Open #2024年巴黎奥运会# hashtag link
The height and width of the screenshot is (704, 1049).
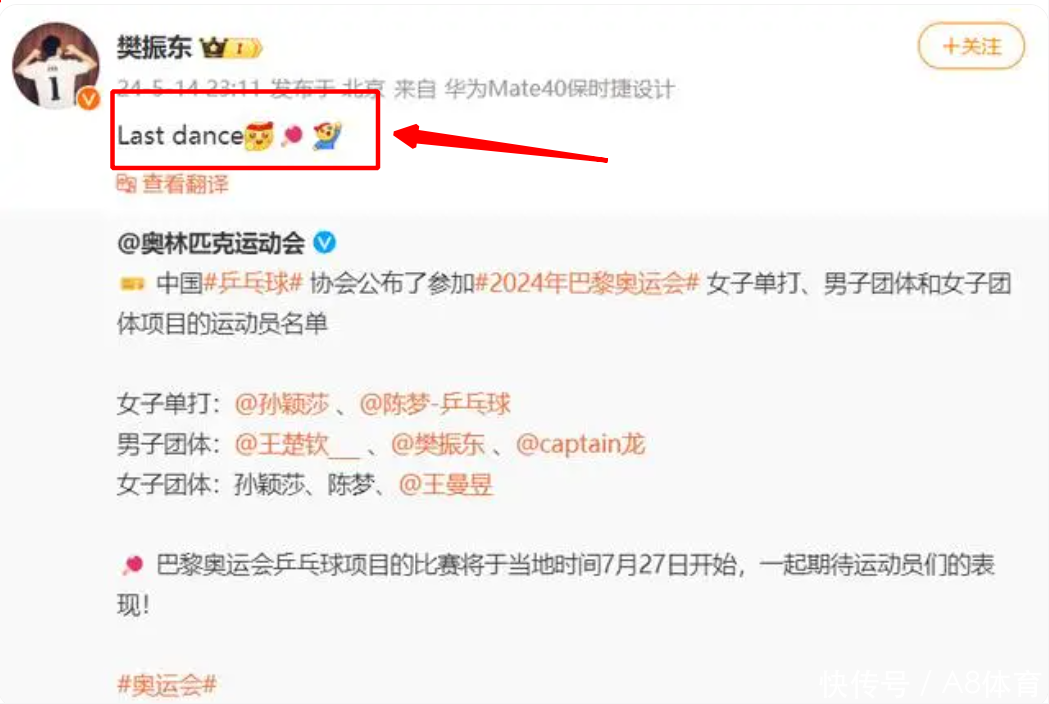[x=587, y=283]
